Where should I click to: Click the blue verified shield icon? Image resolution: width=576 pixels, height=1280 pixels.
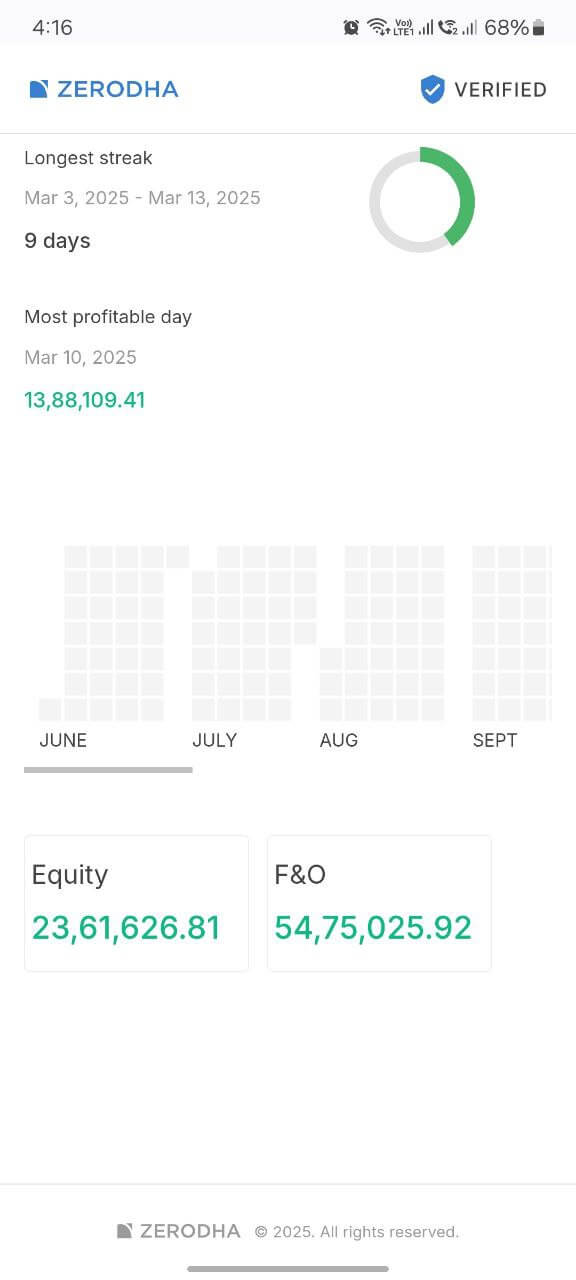tap(432, 89)
